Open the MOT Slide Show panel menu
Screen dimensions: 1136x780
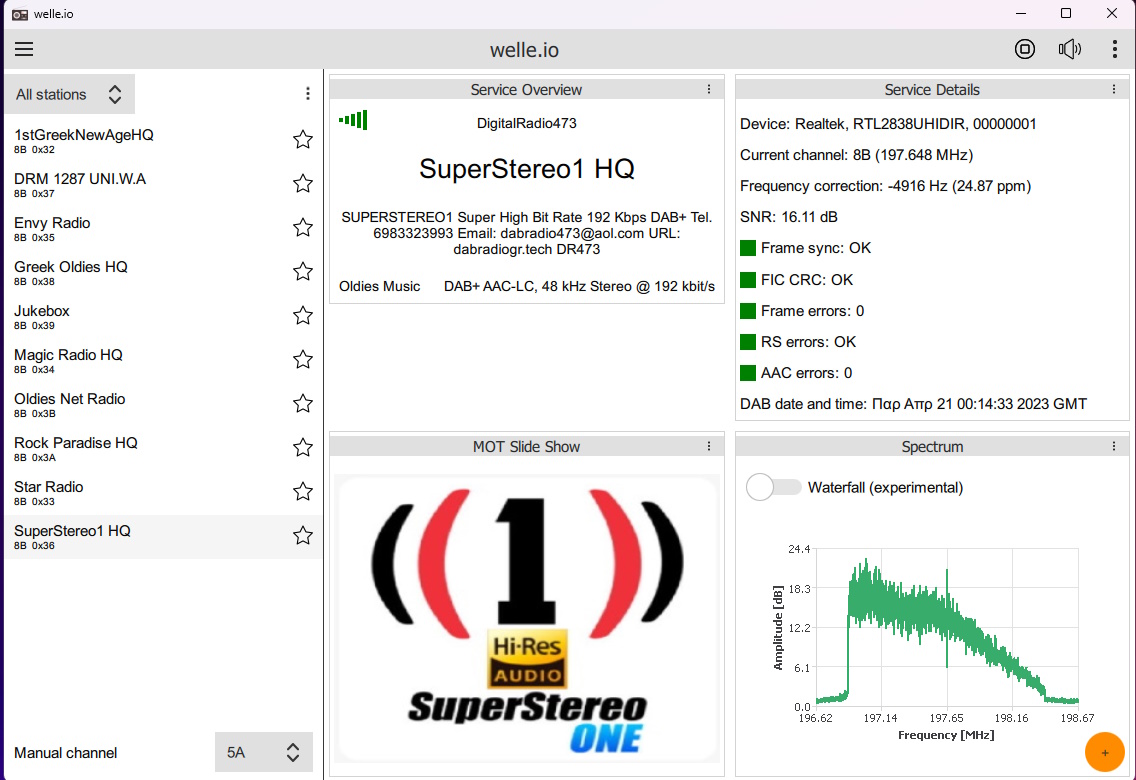(x=709, y=446)
